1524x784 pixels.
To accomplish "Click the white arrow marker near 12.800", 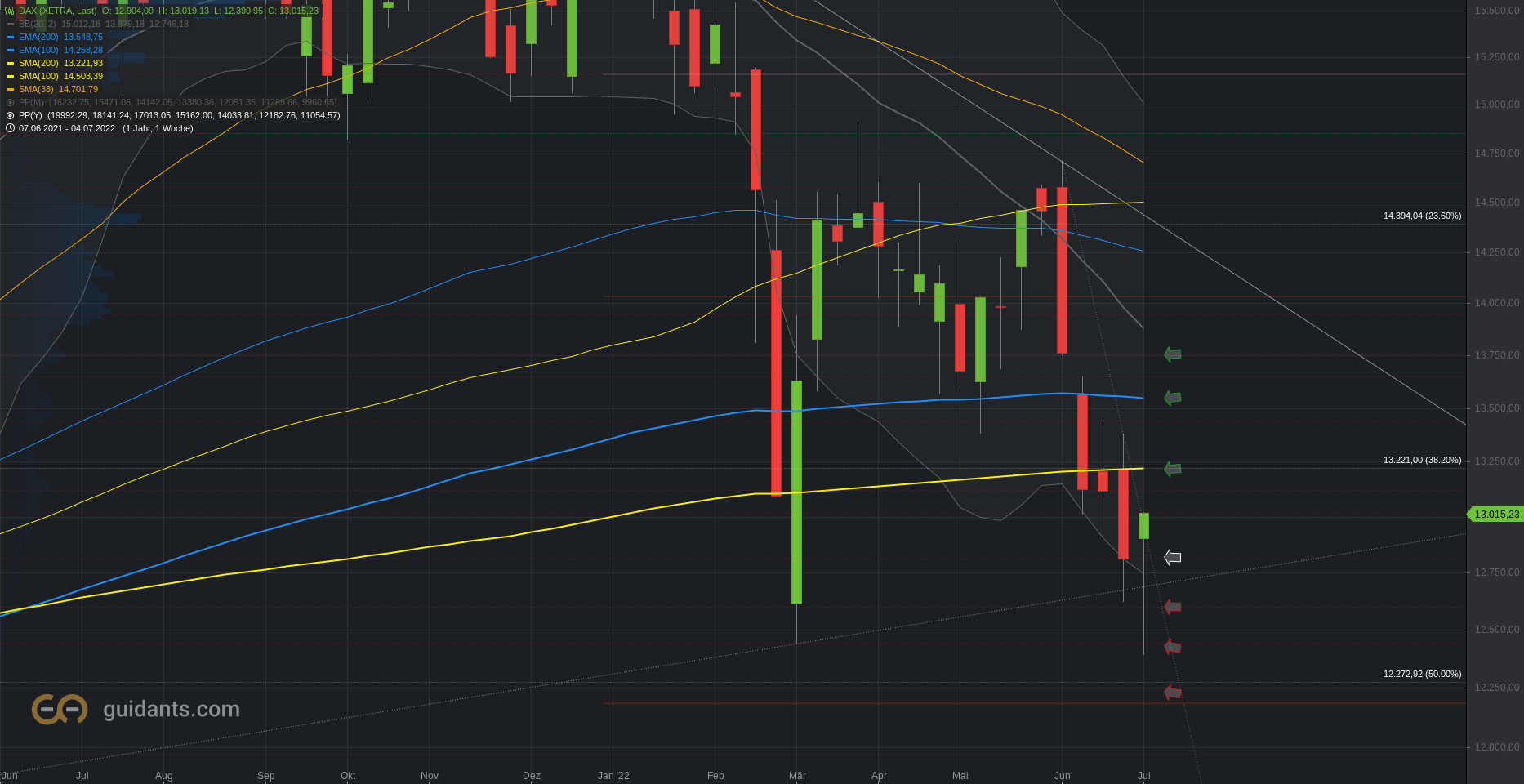I will pos(1172,557).
